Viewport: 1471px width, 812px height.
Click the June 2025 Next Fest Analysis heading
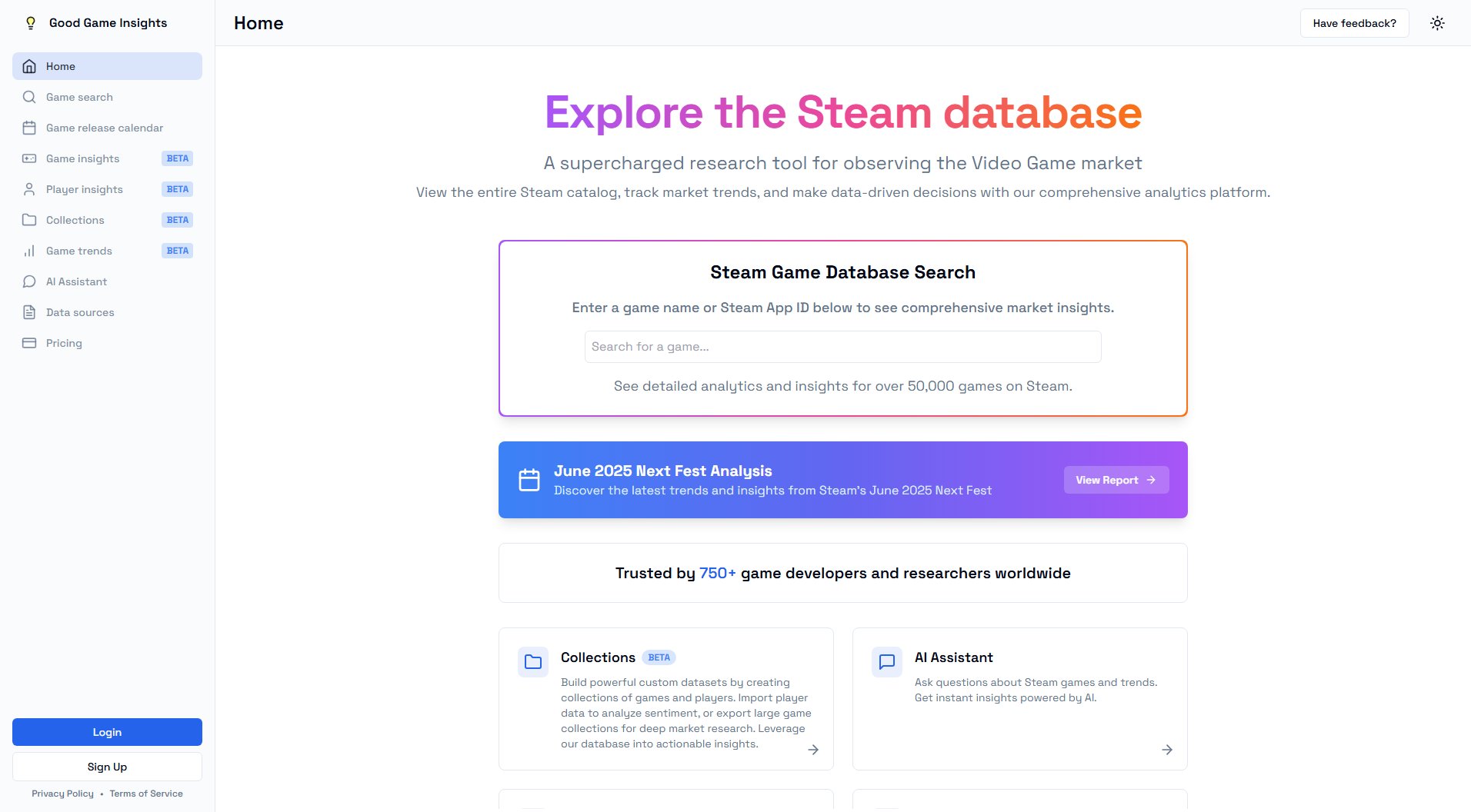(x=662, y=471)
